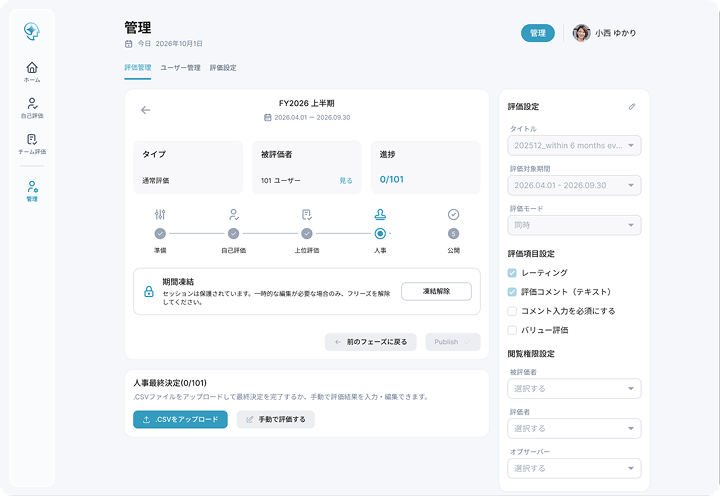
Task: Click the back arrow beside FY2026 上半期
Action: [x=146, y=110]
